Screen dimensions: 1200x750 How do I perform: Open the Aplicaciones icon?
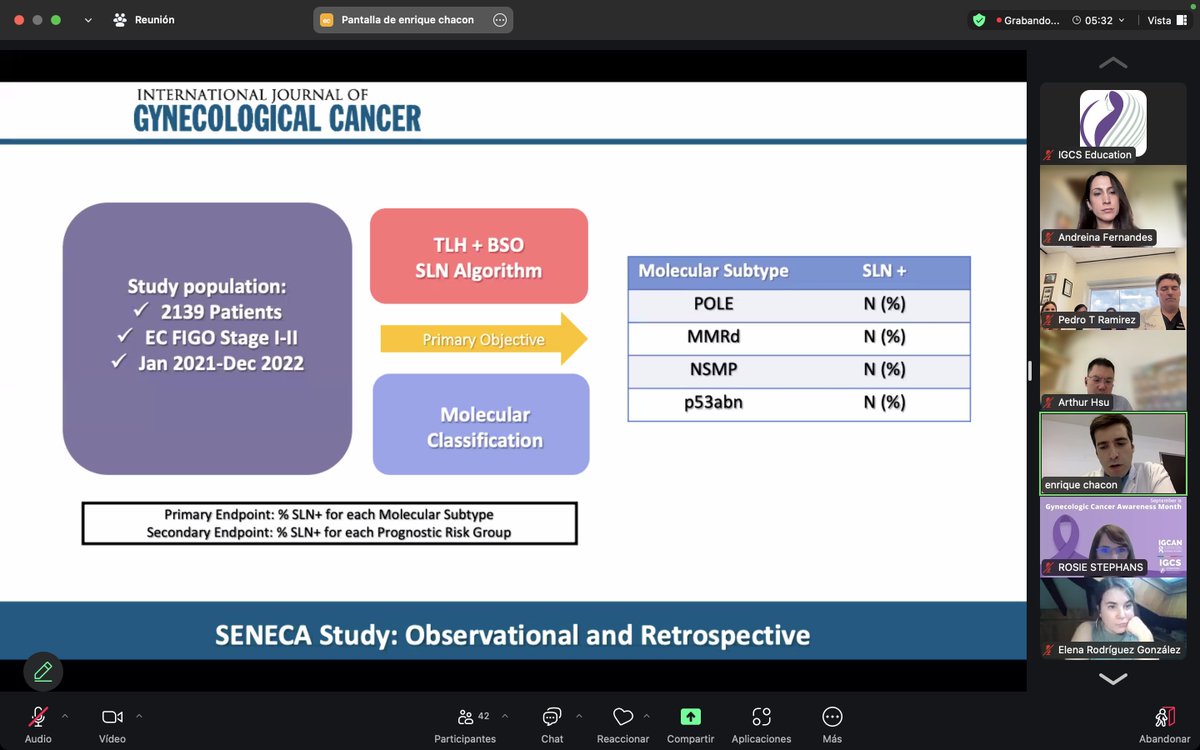pos(761,717)
